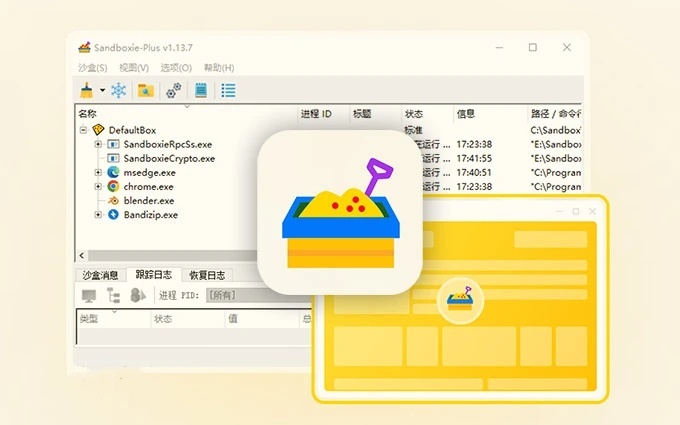The image size is (680, 425).
Task: Collapse the DefaultBox tree node
Action: [x=84, y=130]
